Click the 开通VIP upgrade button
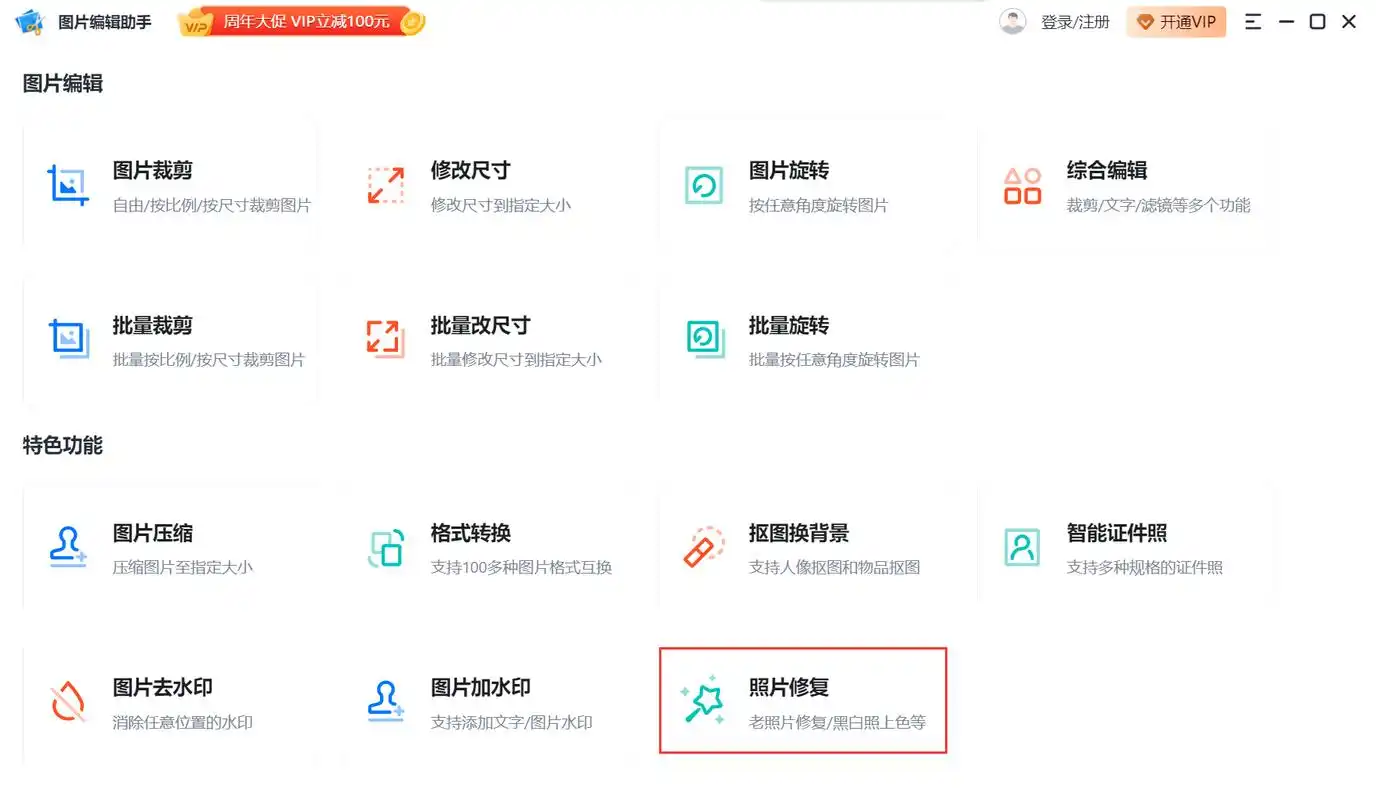Screen dimensions: 1376x800 tap(1176, 21)
